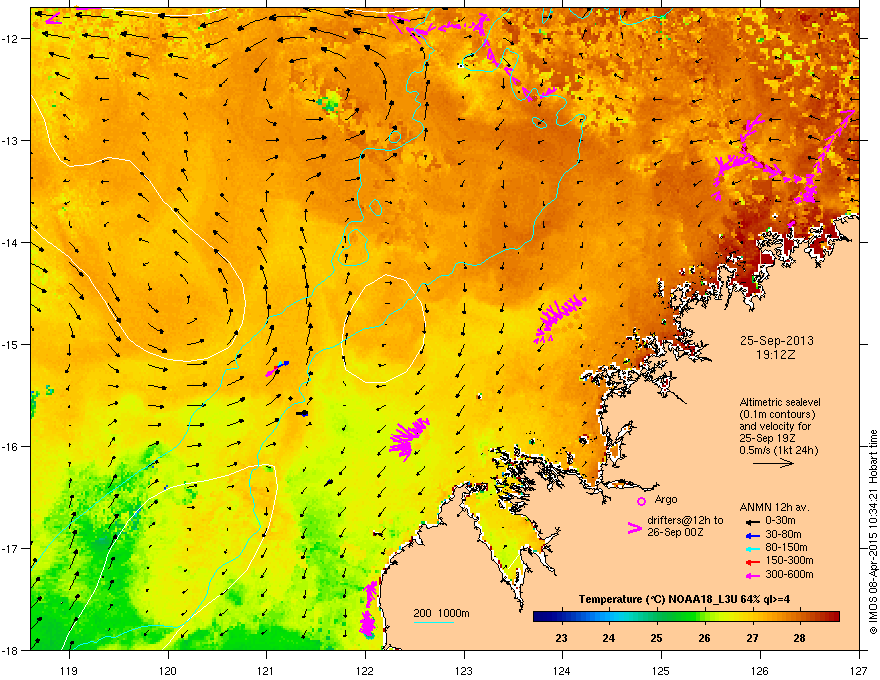Image resolution: width=880 pixels, height=680 pixels.
Task: Click the '150-300m' depth label
Action: 789,560
